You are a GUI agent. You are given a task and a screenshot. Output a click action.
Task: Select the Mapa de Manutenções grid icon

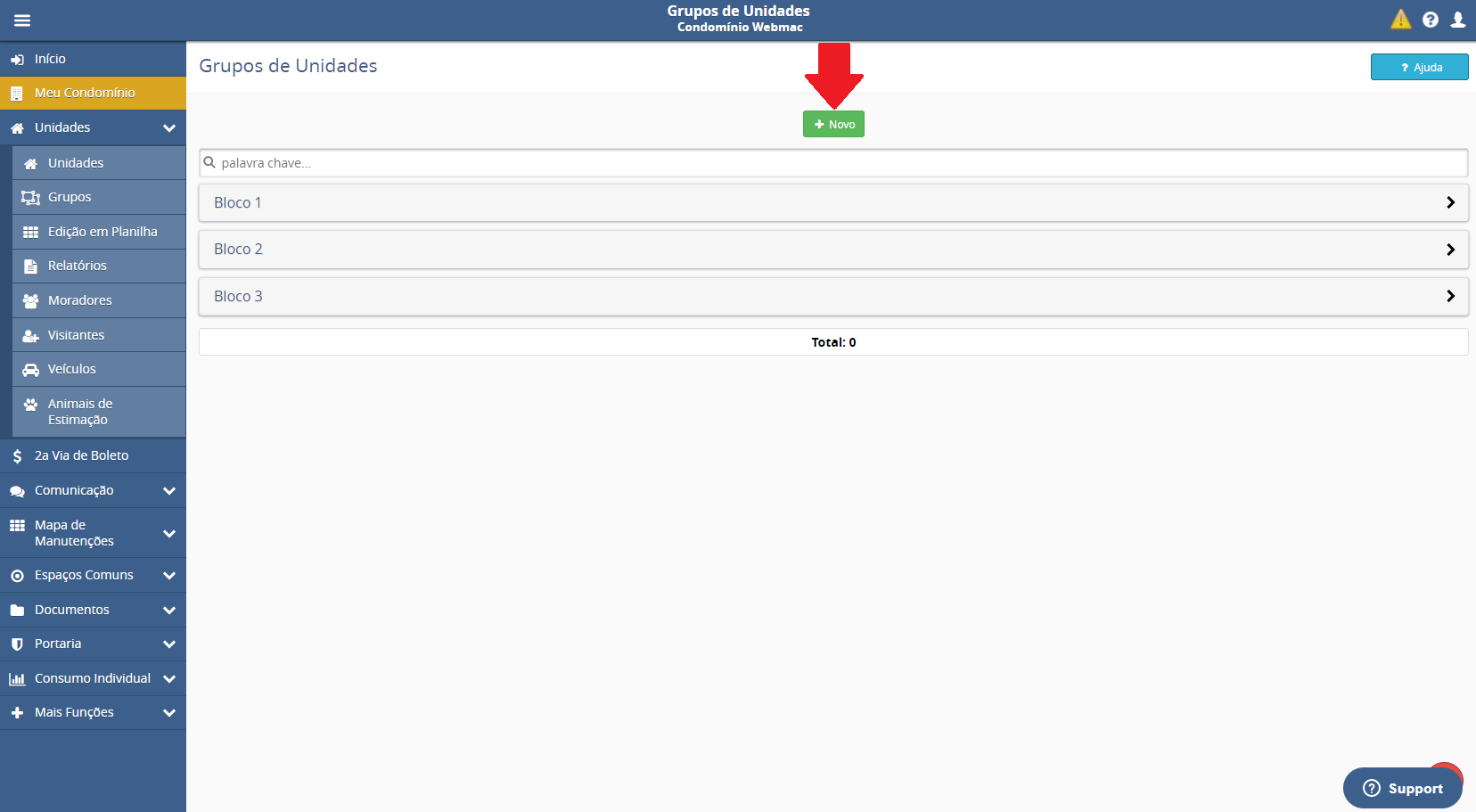coord(17,526)
